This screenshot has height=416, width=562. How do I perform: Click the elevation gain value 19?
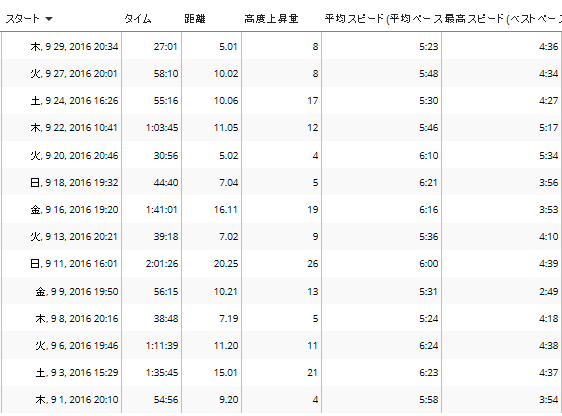click(x=313, y=210)
